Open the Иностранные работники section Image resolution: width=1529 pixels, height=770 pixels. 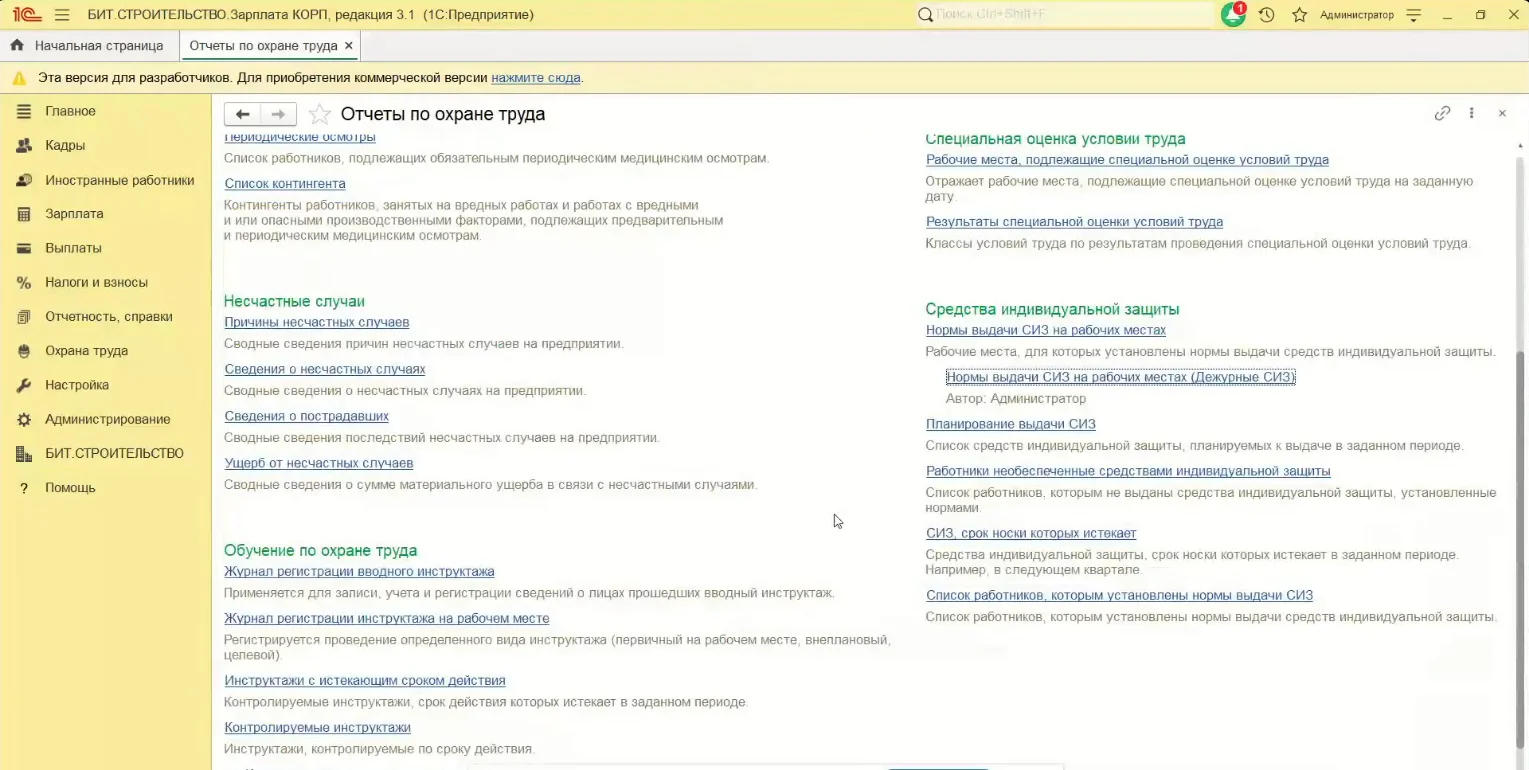(119, 180)
